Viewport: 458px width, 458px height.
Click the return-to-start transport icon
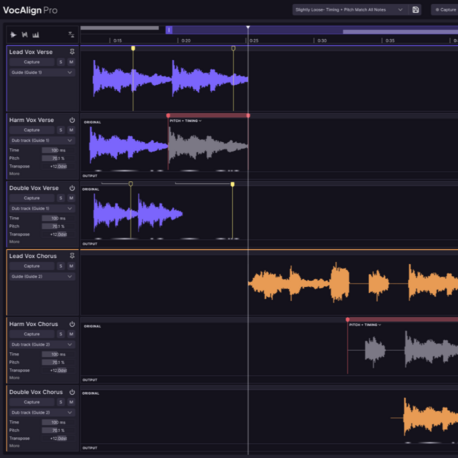tap(25, 35)
